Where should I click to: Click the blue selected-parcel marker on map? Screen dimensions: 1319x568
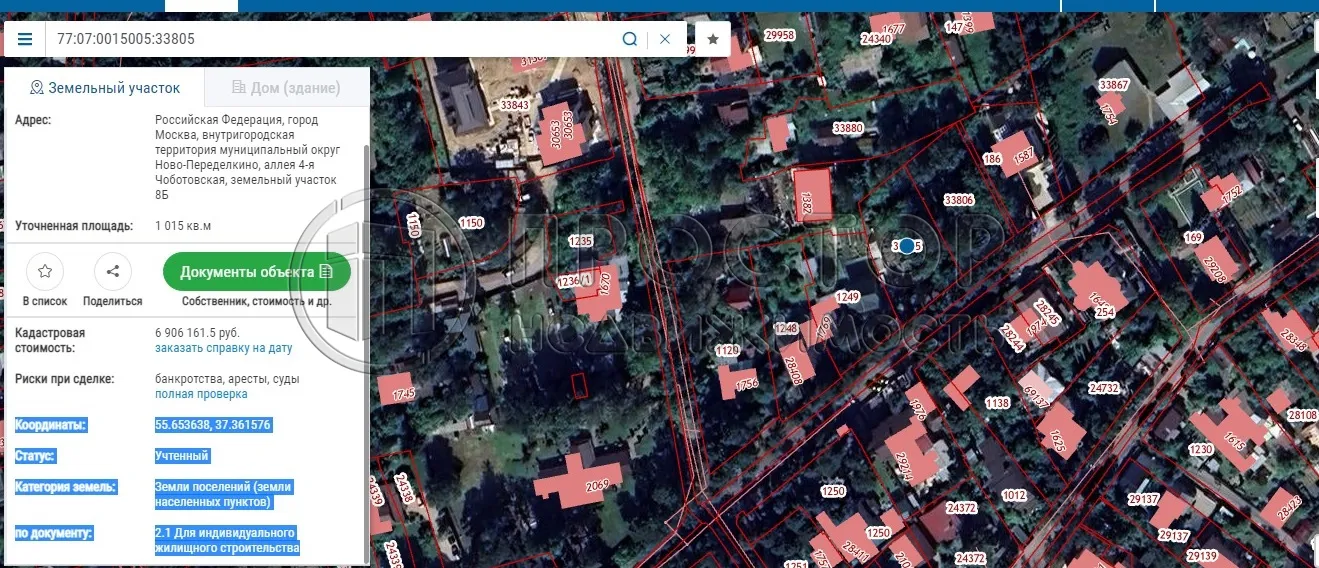(907, 246)
